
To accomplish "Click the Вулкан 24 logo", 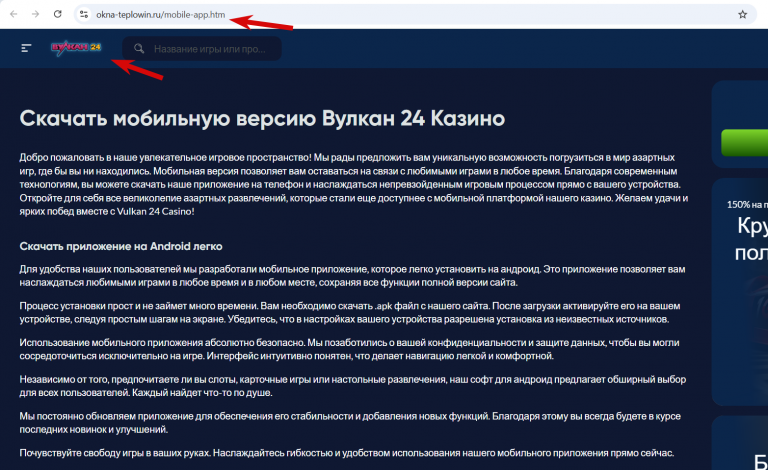I will click(x=76, y=48).
